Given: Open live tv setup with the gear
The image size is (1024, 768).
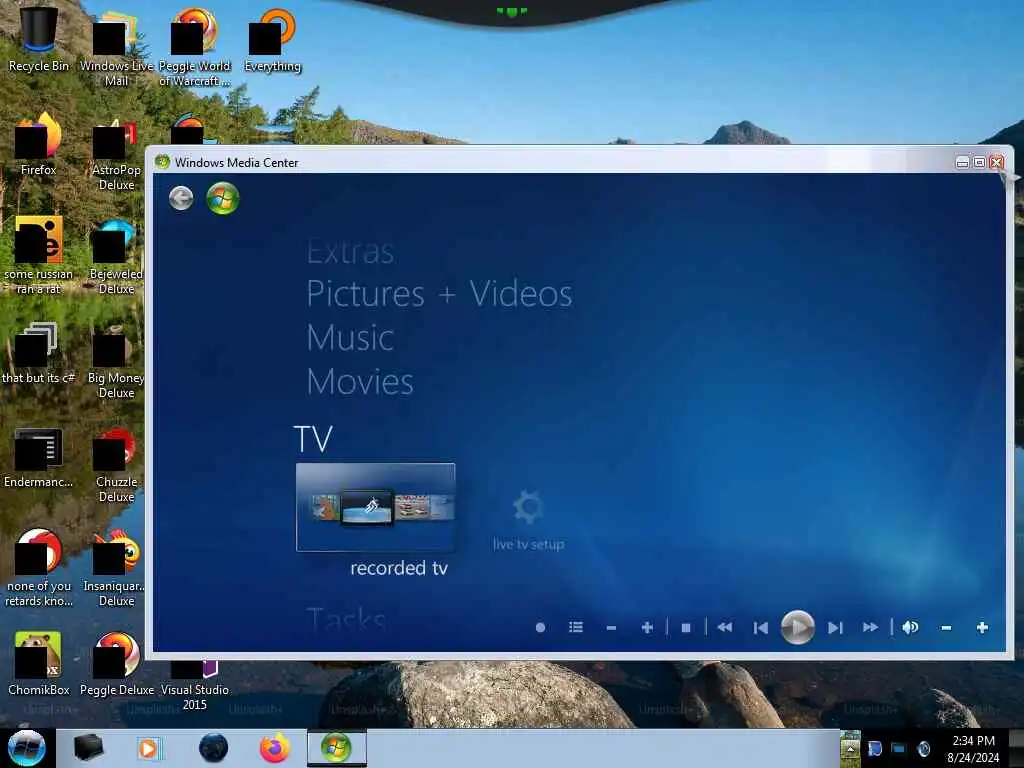Looking at the screenshot, I should pyautogui.click(x=528, y=520).
